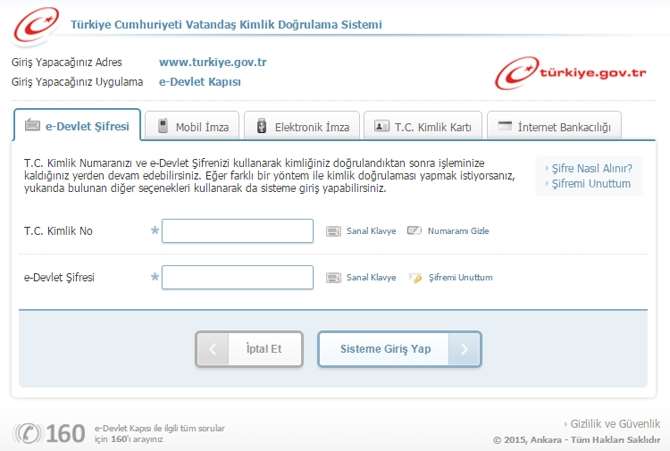Click the İnternet Bankacılığı card icon

coord(505,126)
